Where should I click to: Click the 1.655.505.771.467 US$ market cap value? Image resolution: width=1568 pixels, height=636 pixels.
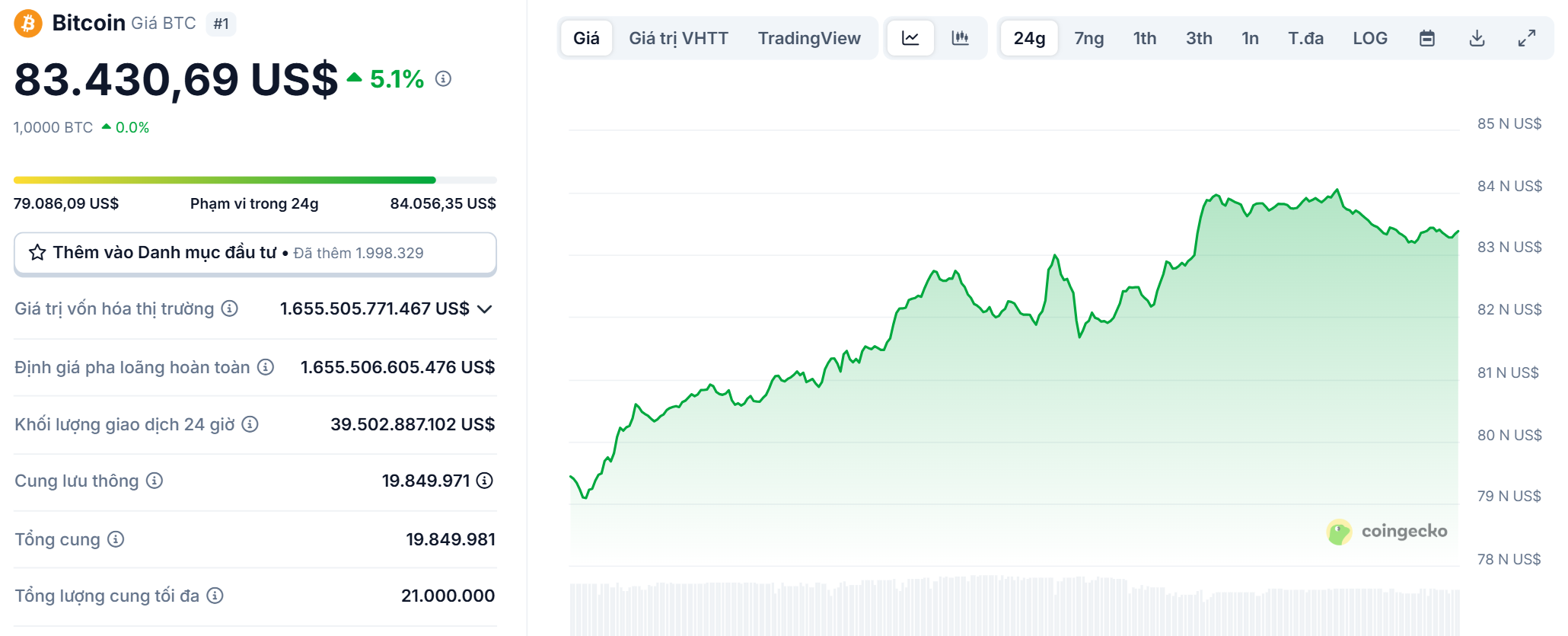(374, 308)
